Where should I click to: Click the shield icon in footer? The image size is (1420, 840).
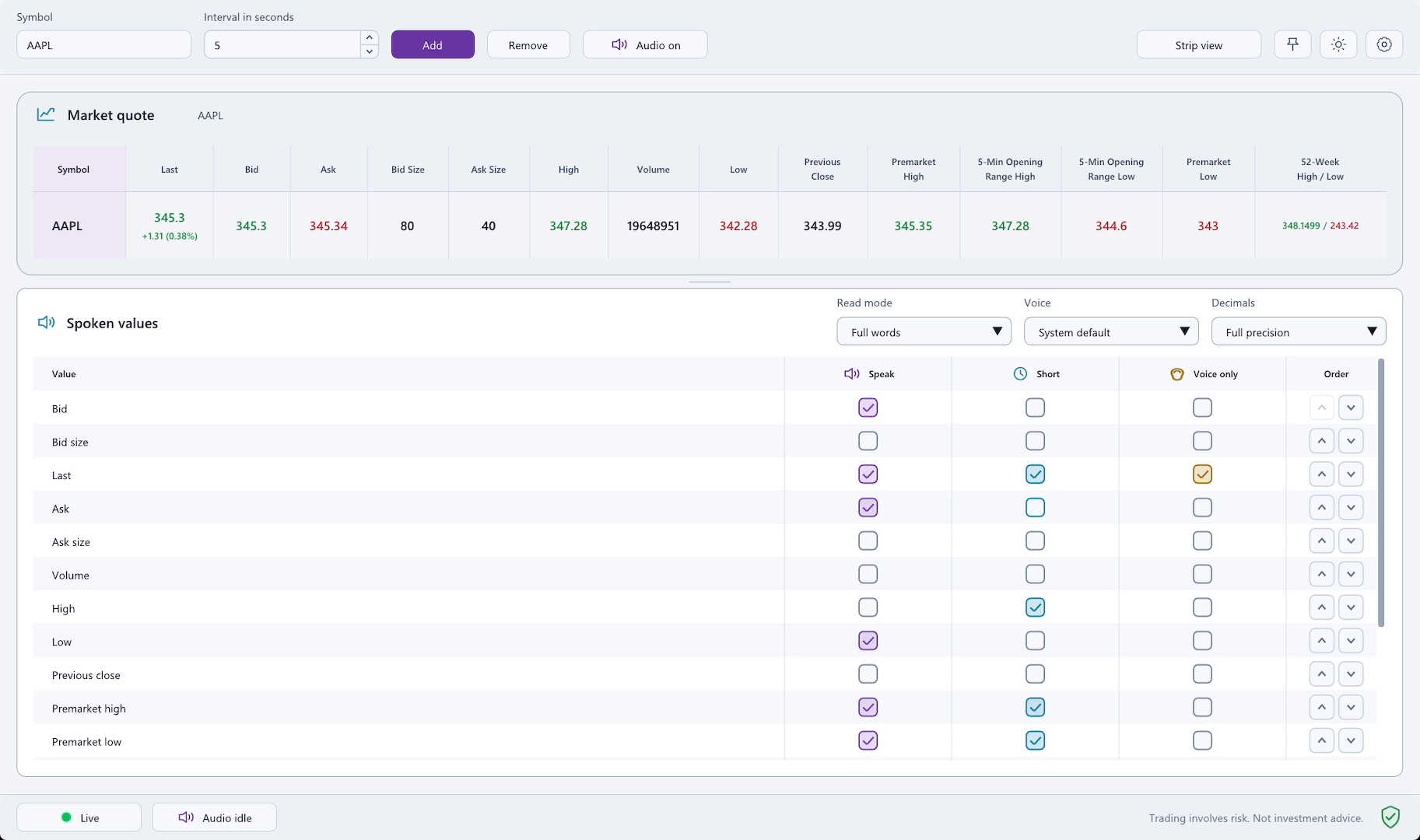pos(1390,817)
